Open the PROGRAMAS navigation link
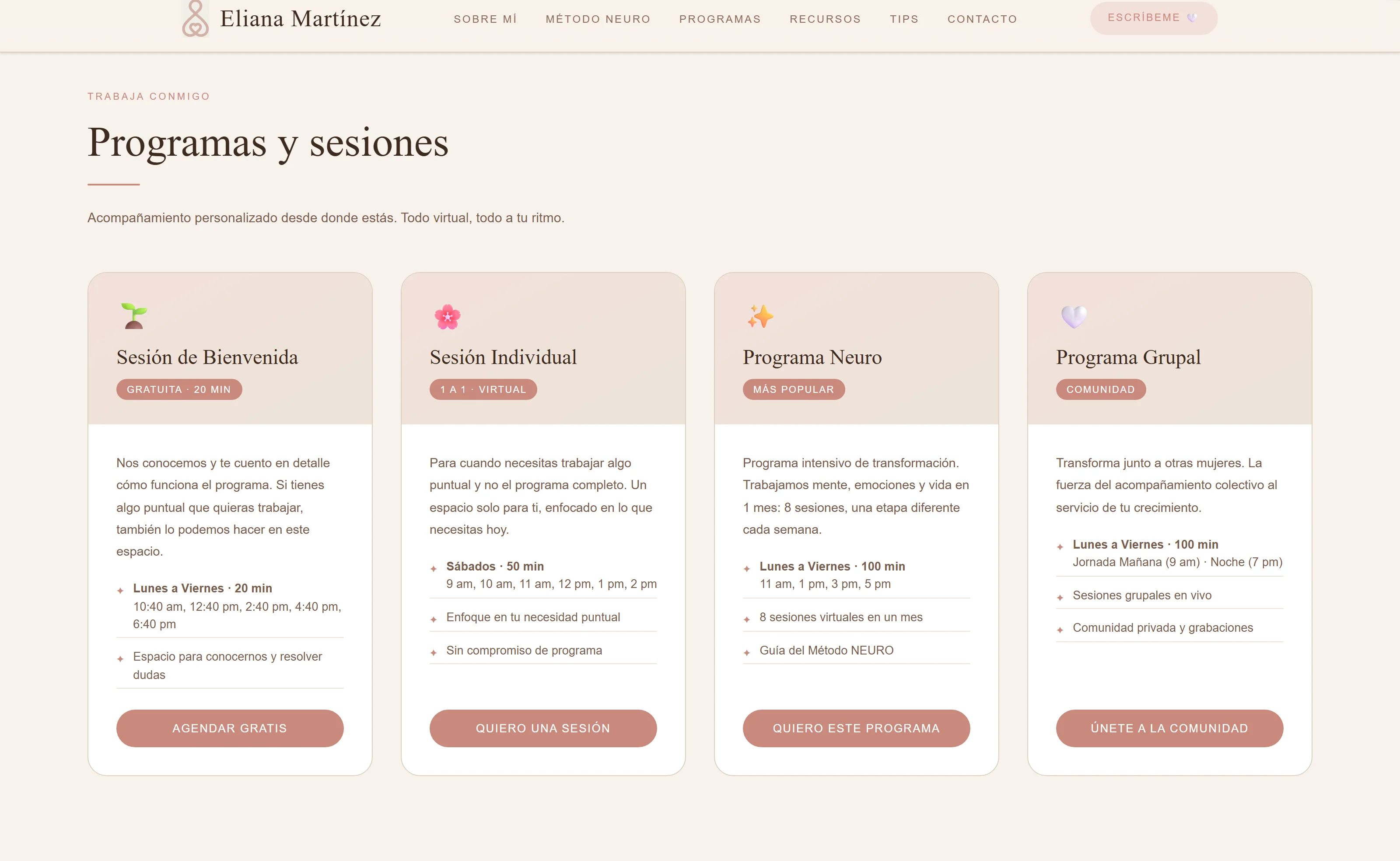The height and width of the screenshot is (861, 1400). pos(720,19)
